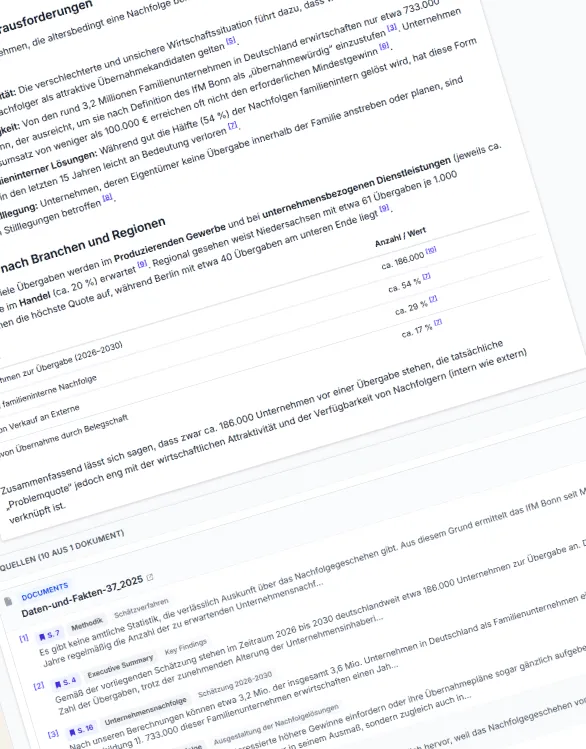Click the S. 7 bookmark page badge
The height and width of the screenshot is (749, 586).
(x=49, y=636)
